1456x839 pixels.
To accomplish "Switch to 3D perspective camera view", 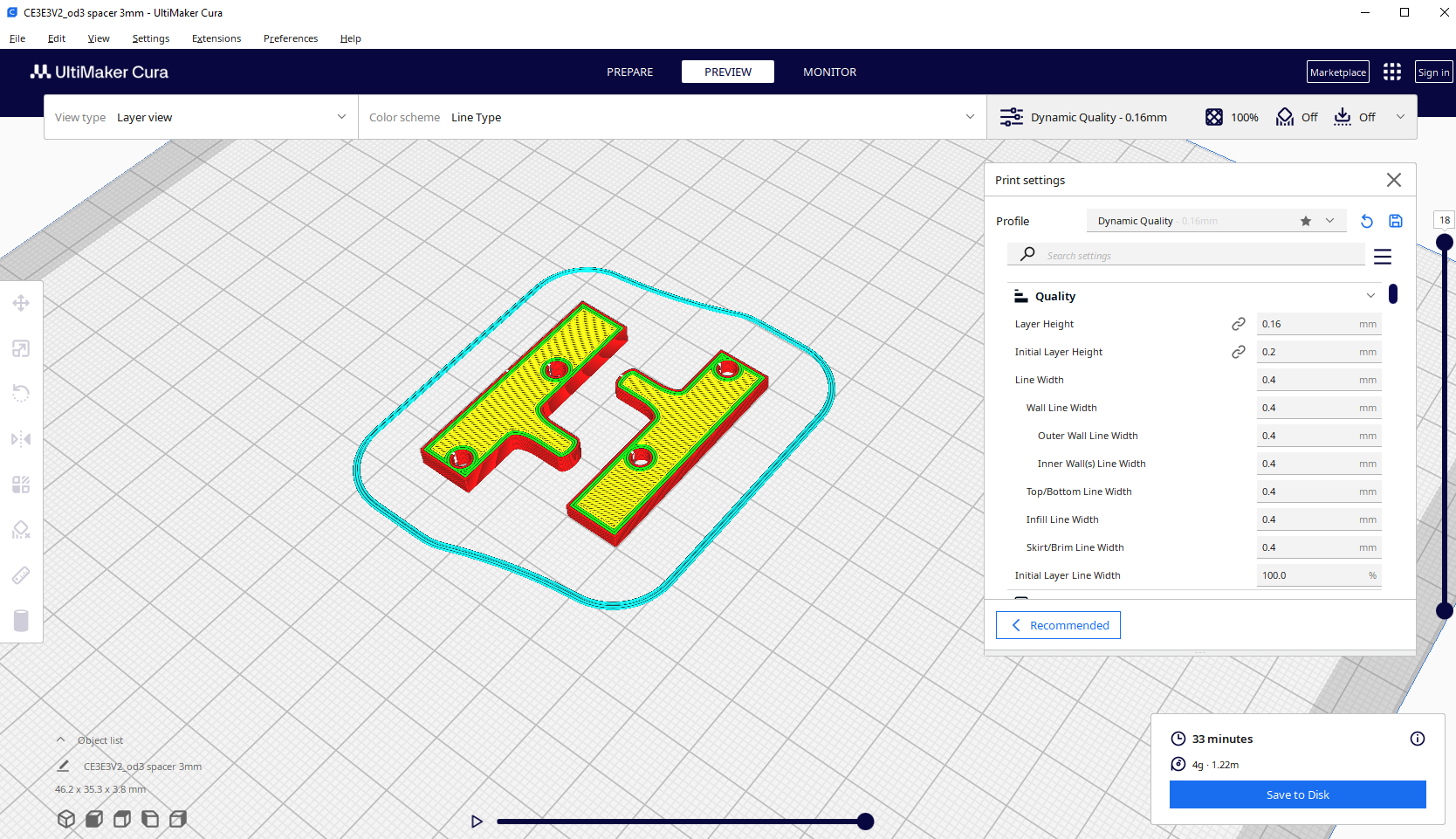I will click(66, 819).
